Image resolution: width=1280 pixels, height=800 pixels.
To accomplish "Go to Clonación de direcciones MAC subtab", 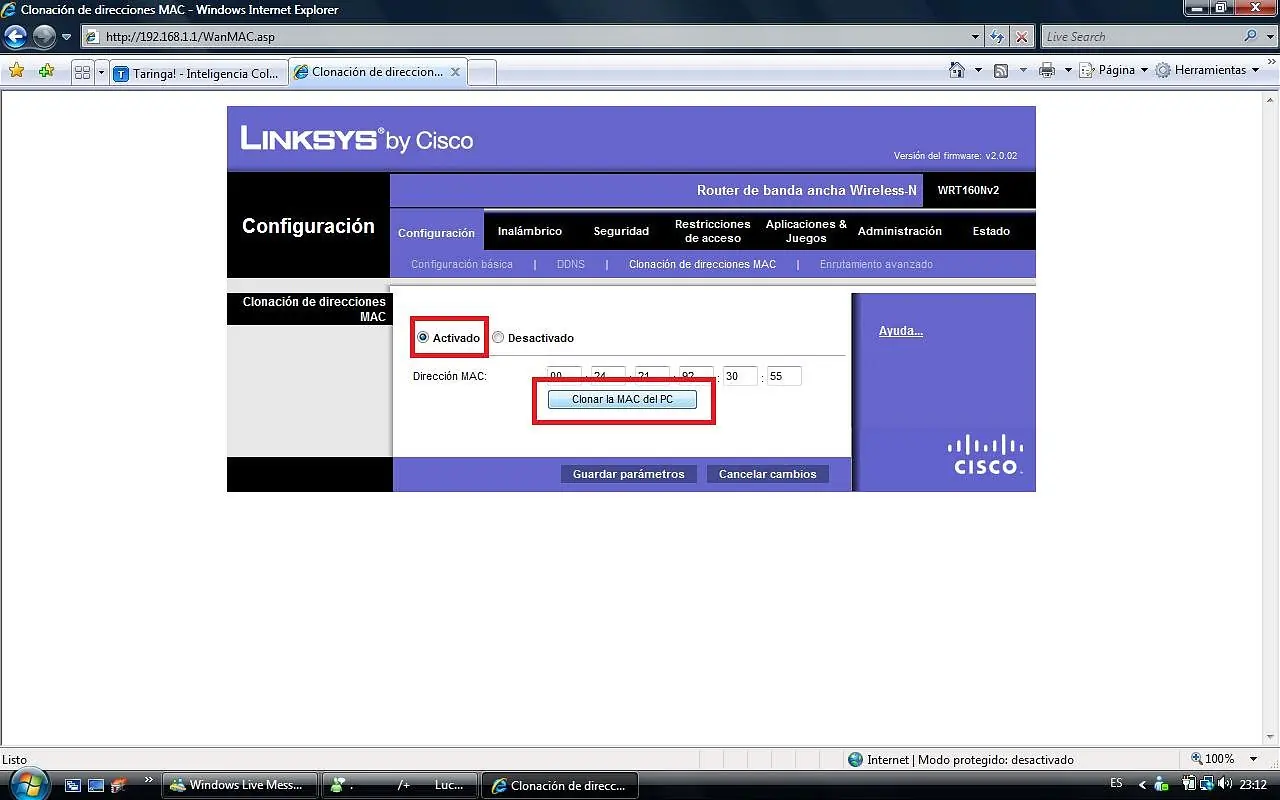I will pyautogui.click(x=702, y=264).
